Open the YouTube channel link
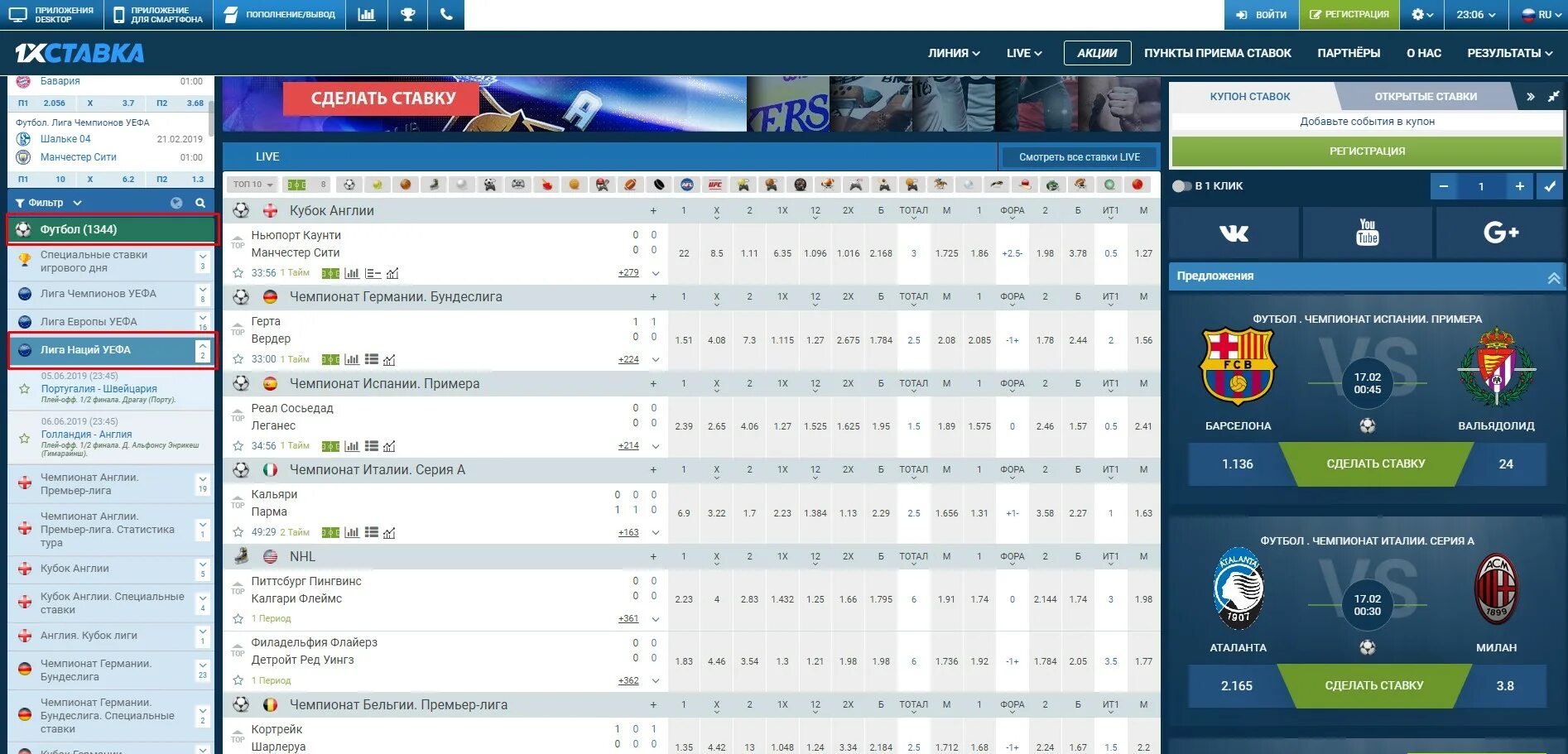 pos(1368,234)
